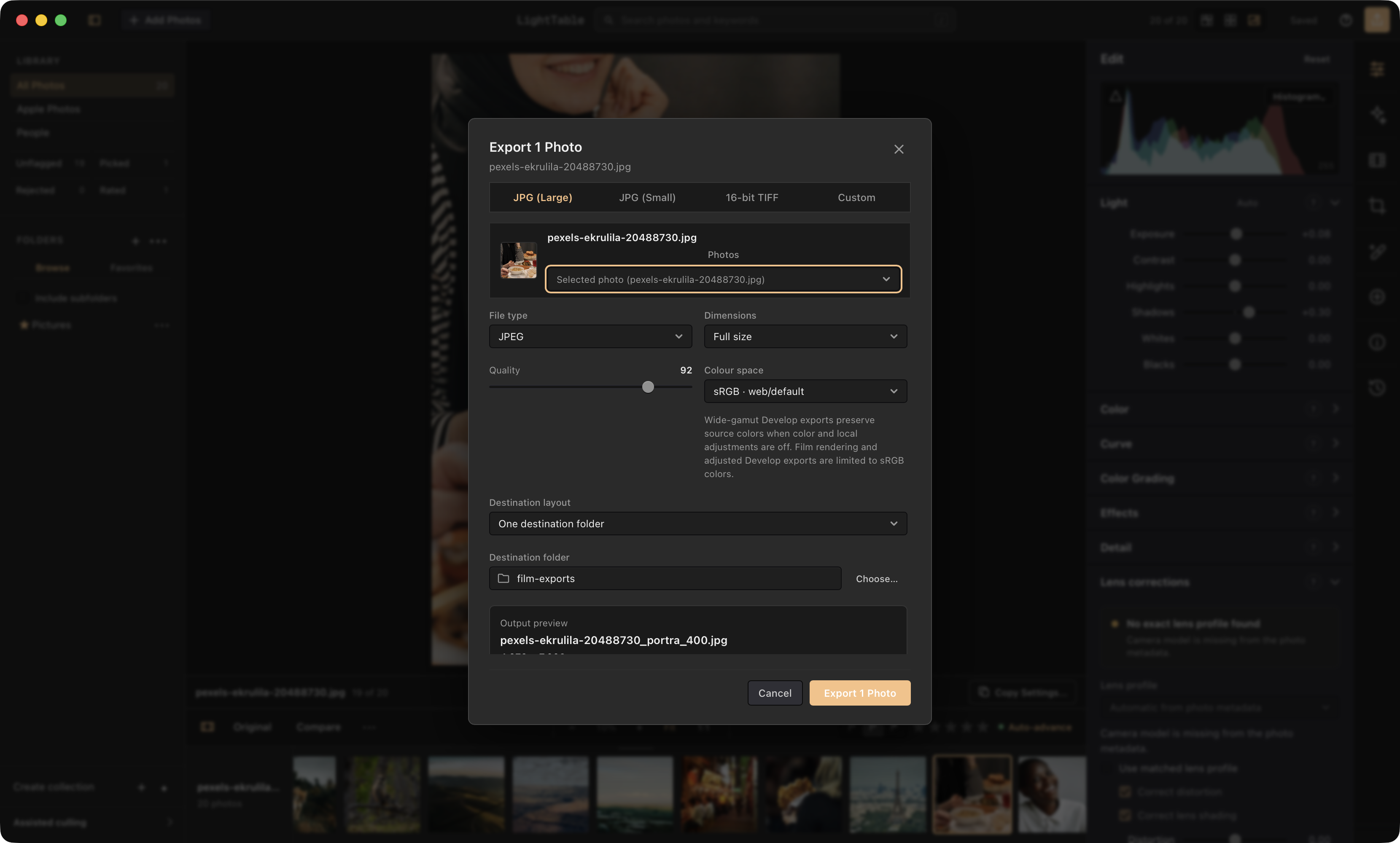Click Choose... to pick destination folder
The height and width of the screenshot is (843, 1400).
point(877,578)
